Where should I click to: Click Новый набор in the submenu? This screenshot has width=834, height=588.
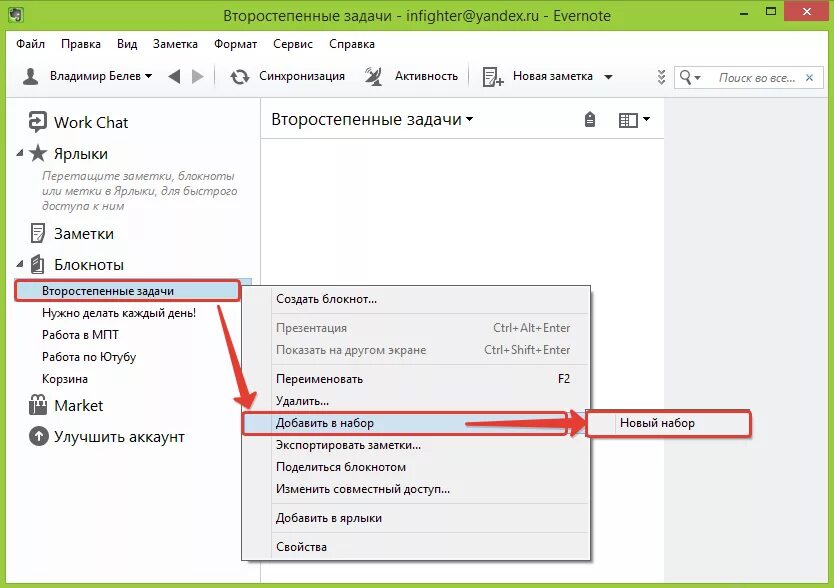[x=668, y=423]
